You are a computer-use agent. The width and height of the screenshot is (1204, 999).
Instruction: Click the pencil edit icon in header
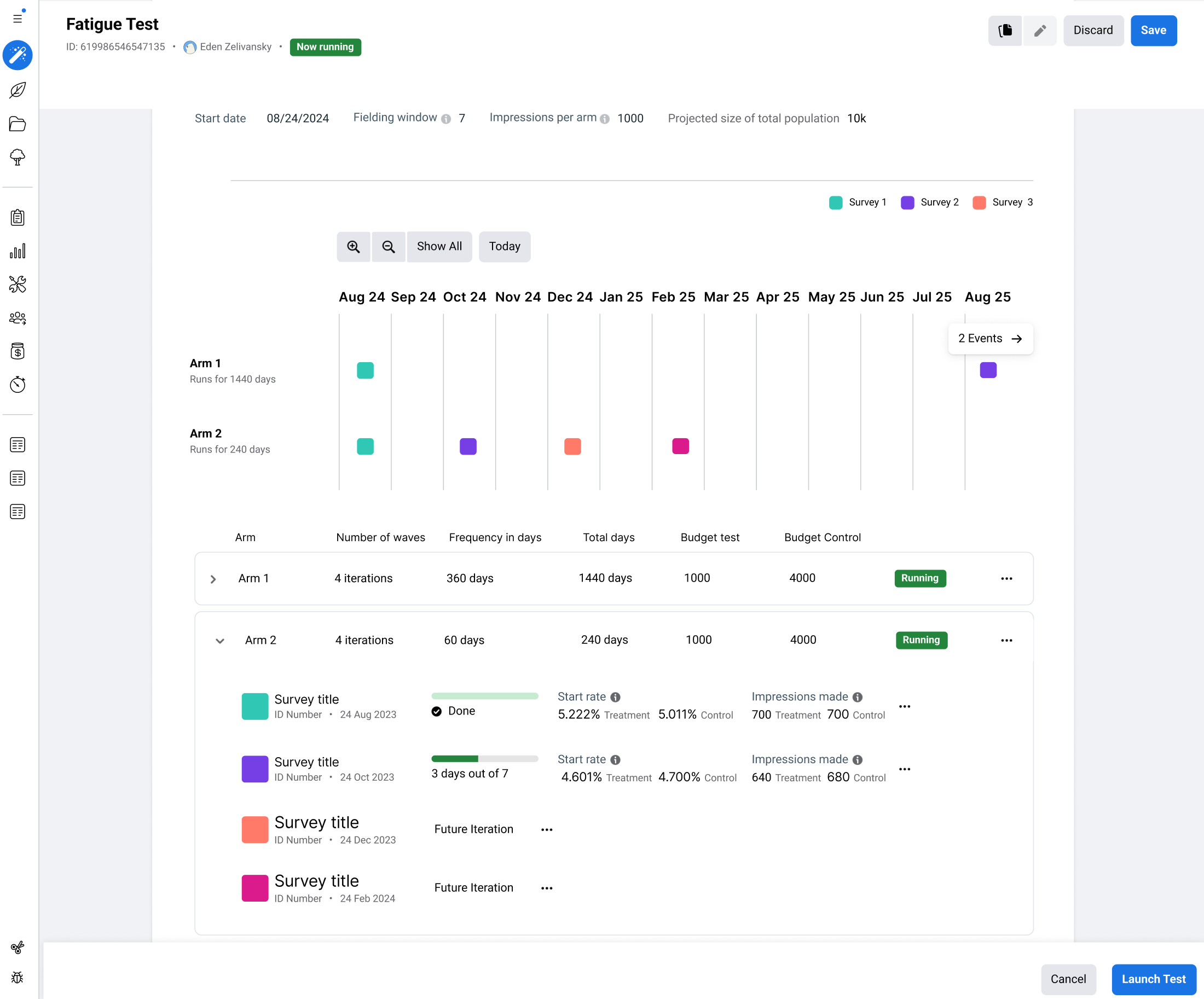(1039, 31)
